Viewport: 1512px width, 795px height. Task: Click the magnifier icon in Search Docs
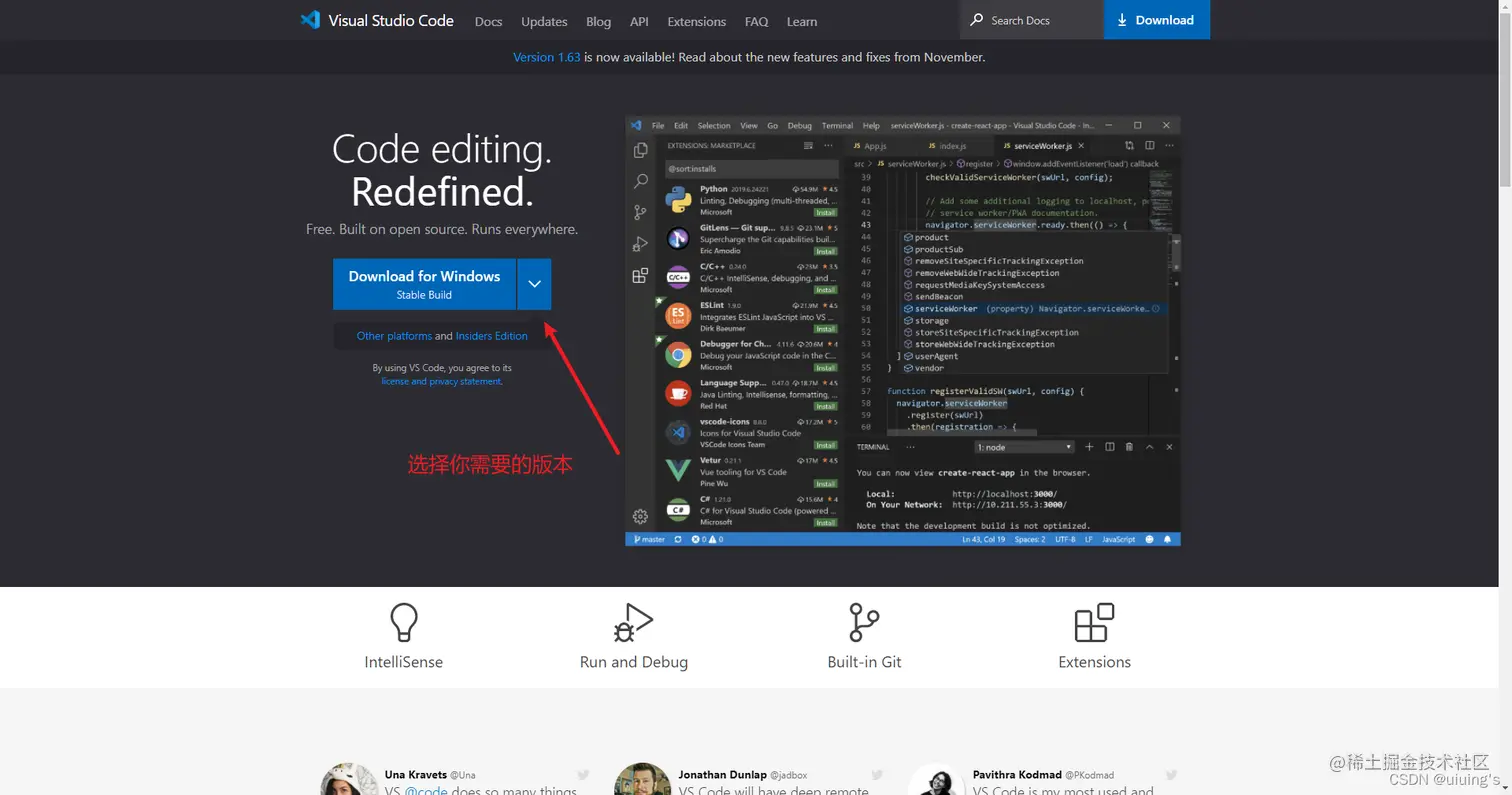click(x=977, y=20)
